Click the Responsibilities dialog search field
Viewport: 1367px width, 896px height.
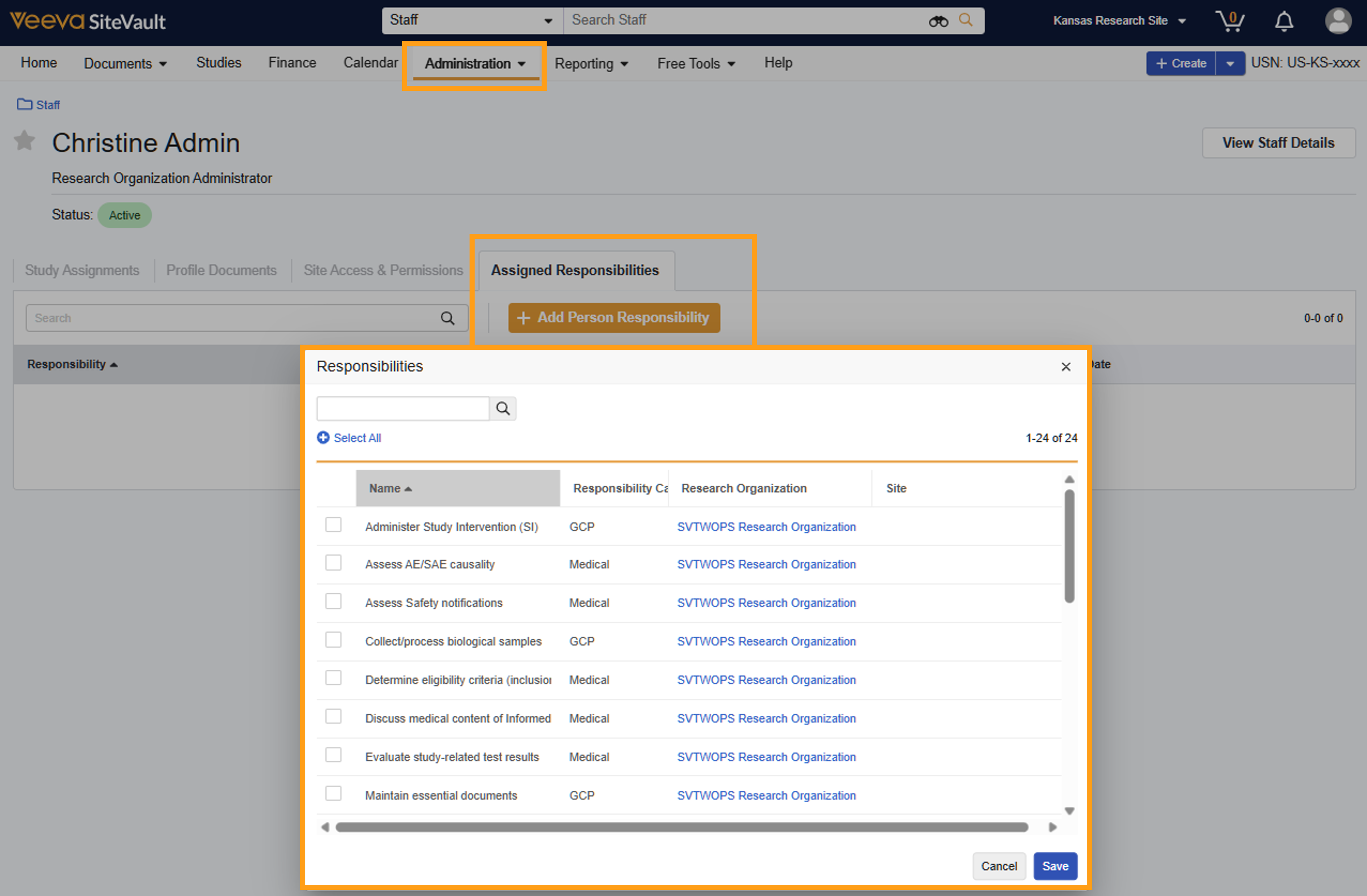[403, 408]
